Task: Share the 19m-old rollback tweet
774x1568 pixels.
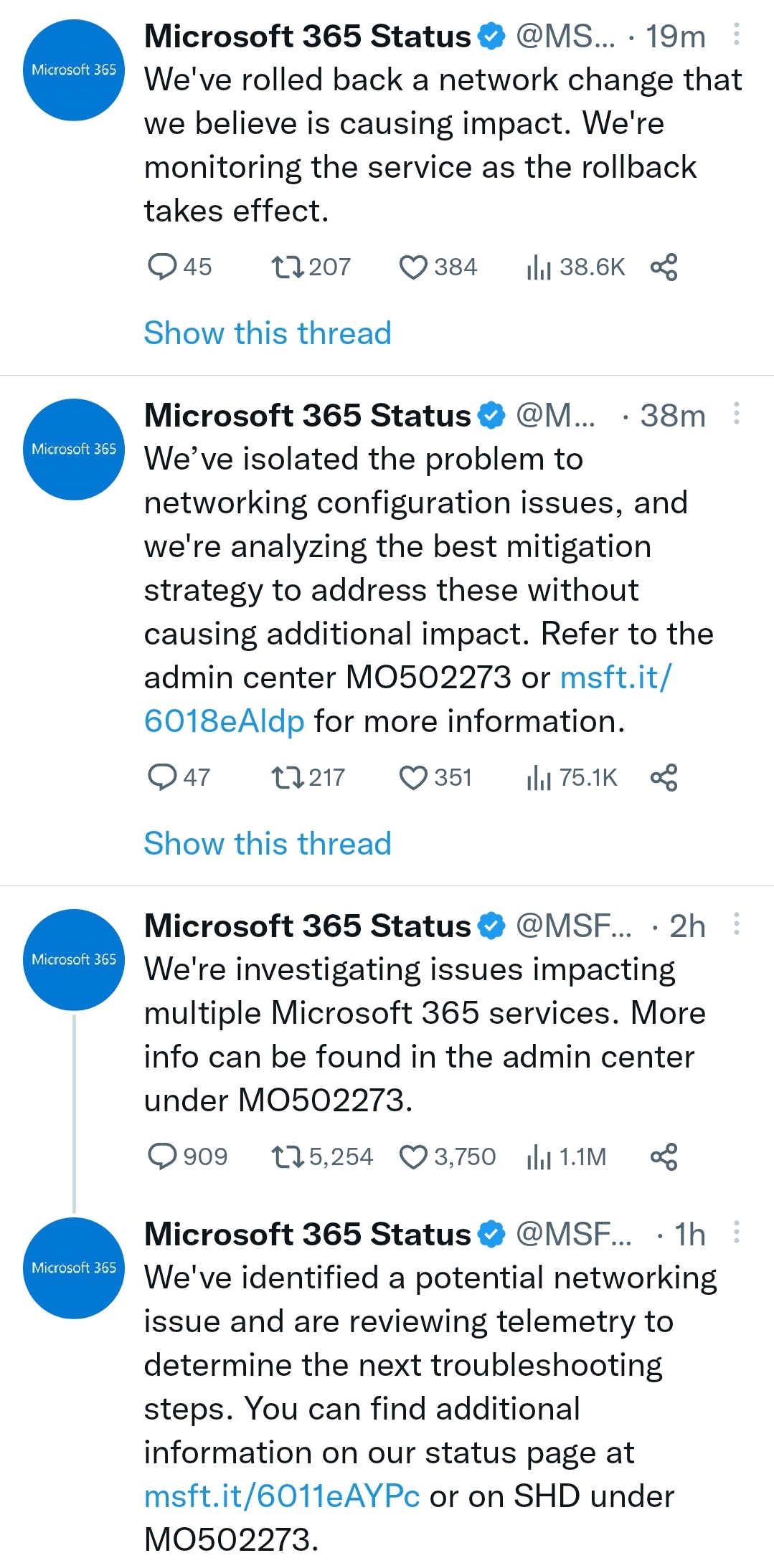Action: point(664,267)
